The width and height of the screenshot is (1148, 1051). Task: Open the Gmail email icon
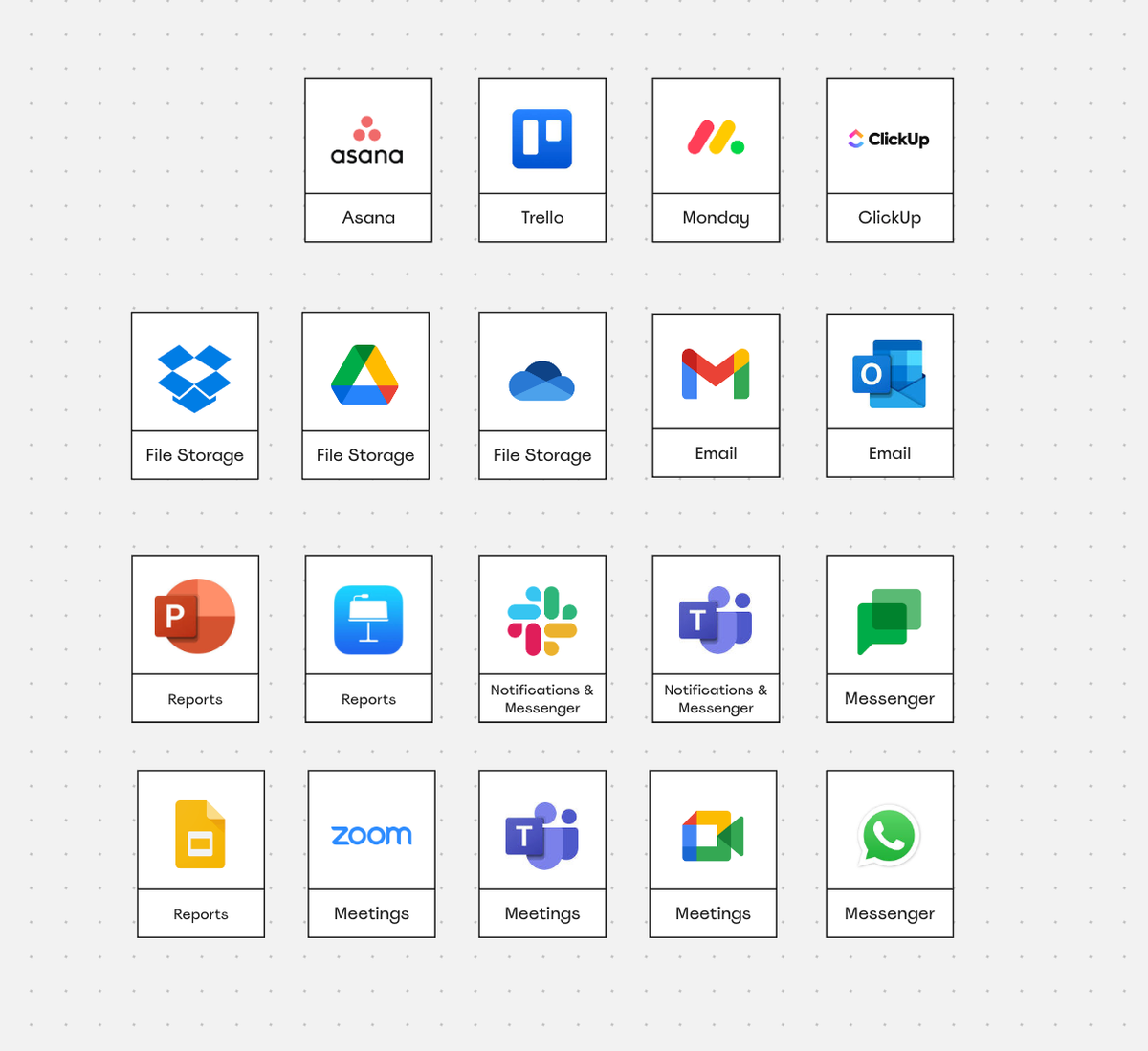pyautogui.click(x=716, y=374)
